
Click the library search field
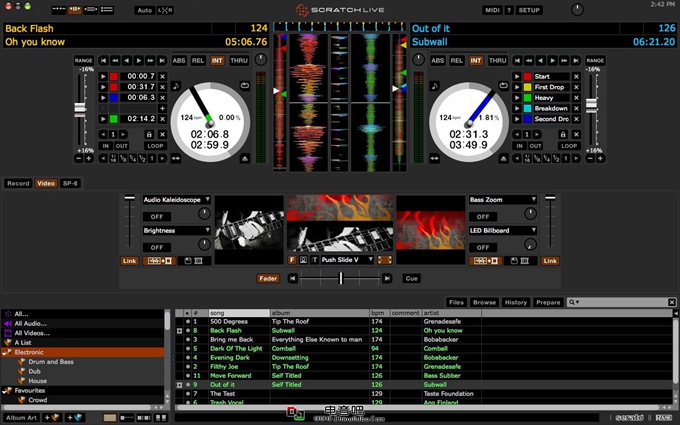click(x=621, y=302)
